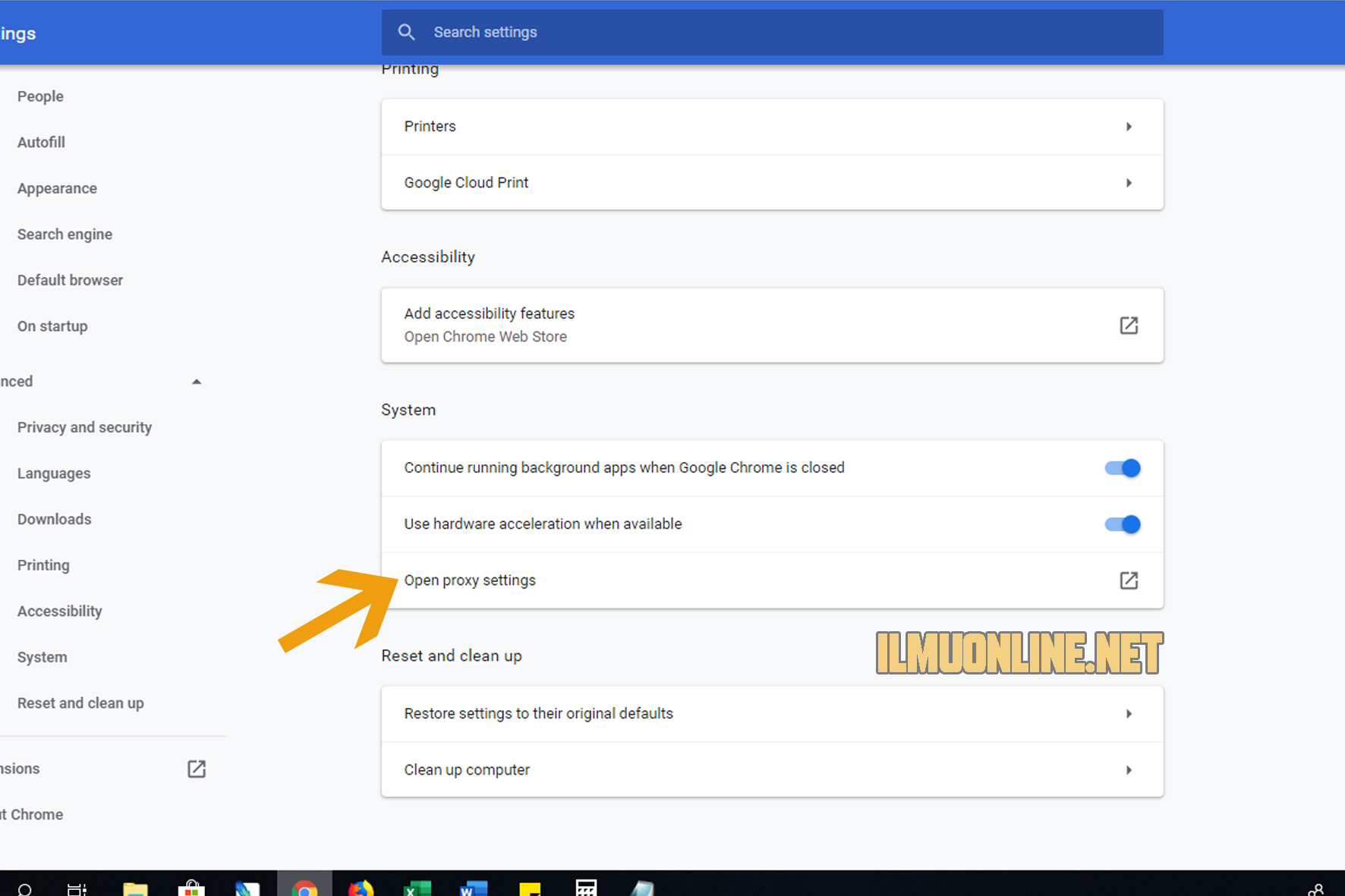
Task: Click the search magnifier icon in settings bar
Action: pyautogui.click(x=407, y=32)
